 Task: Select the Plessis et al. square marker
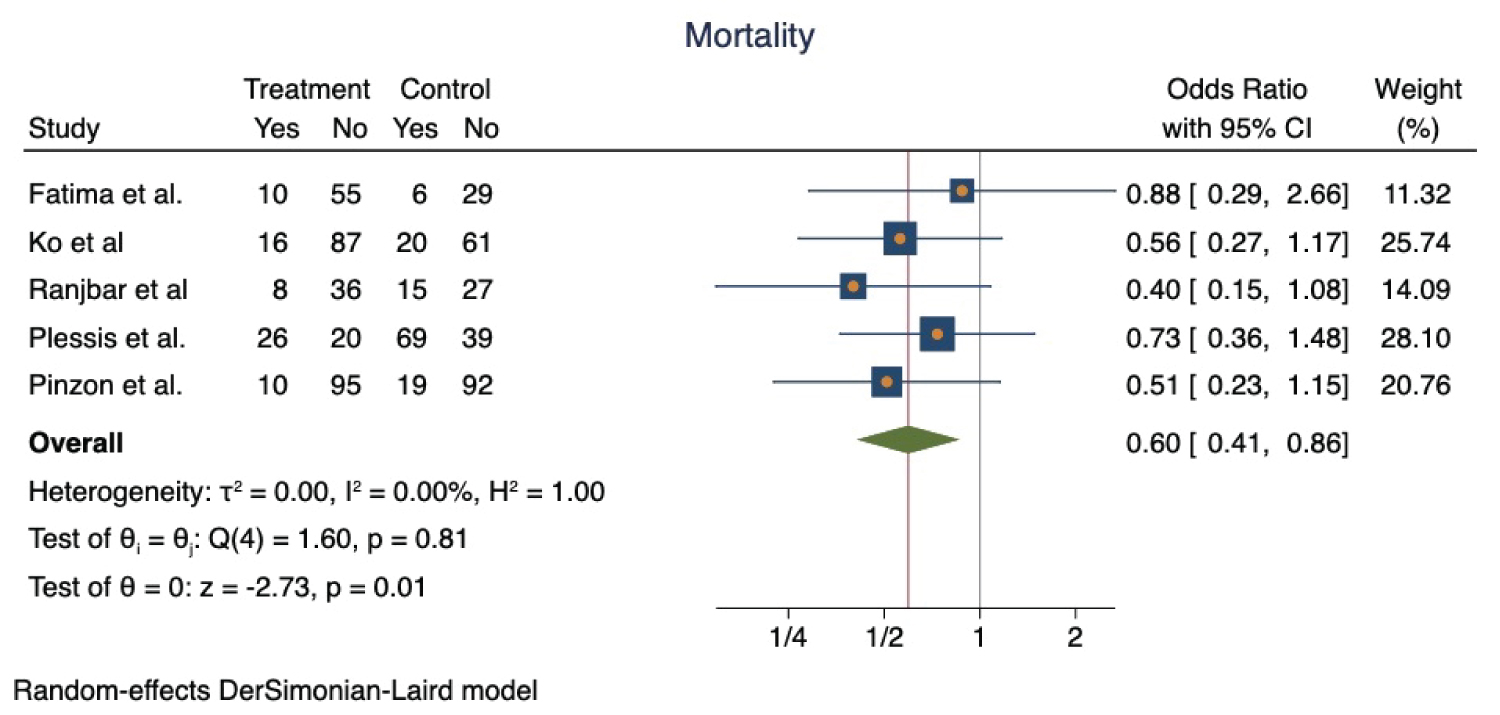click(x=937, y=334)
